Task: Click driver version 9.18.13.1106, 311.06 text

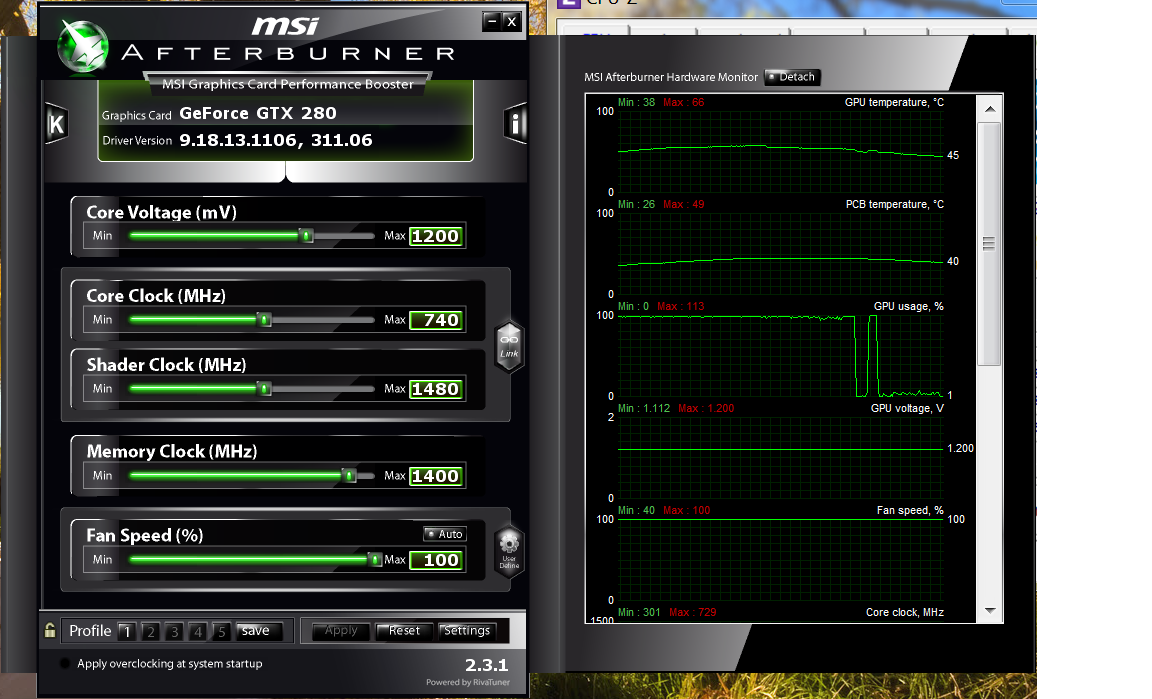Action: click(276, 140)
